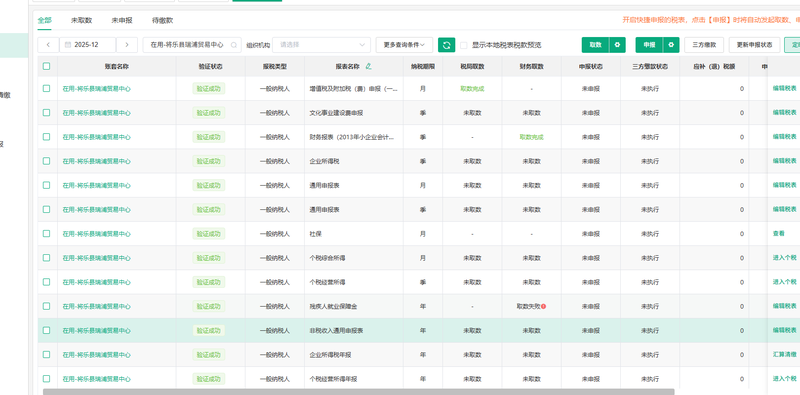This screenshot has height=395, width=800.
Task: Click report name 个税经营所得年报
Action: [334, 379]
